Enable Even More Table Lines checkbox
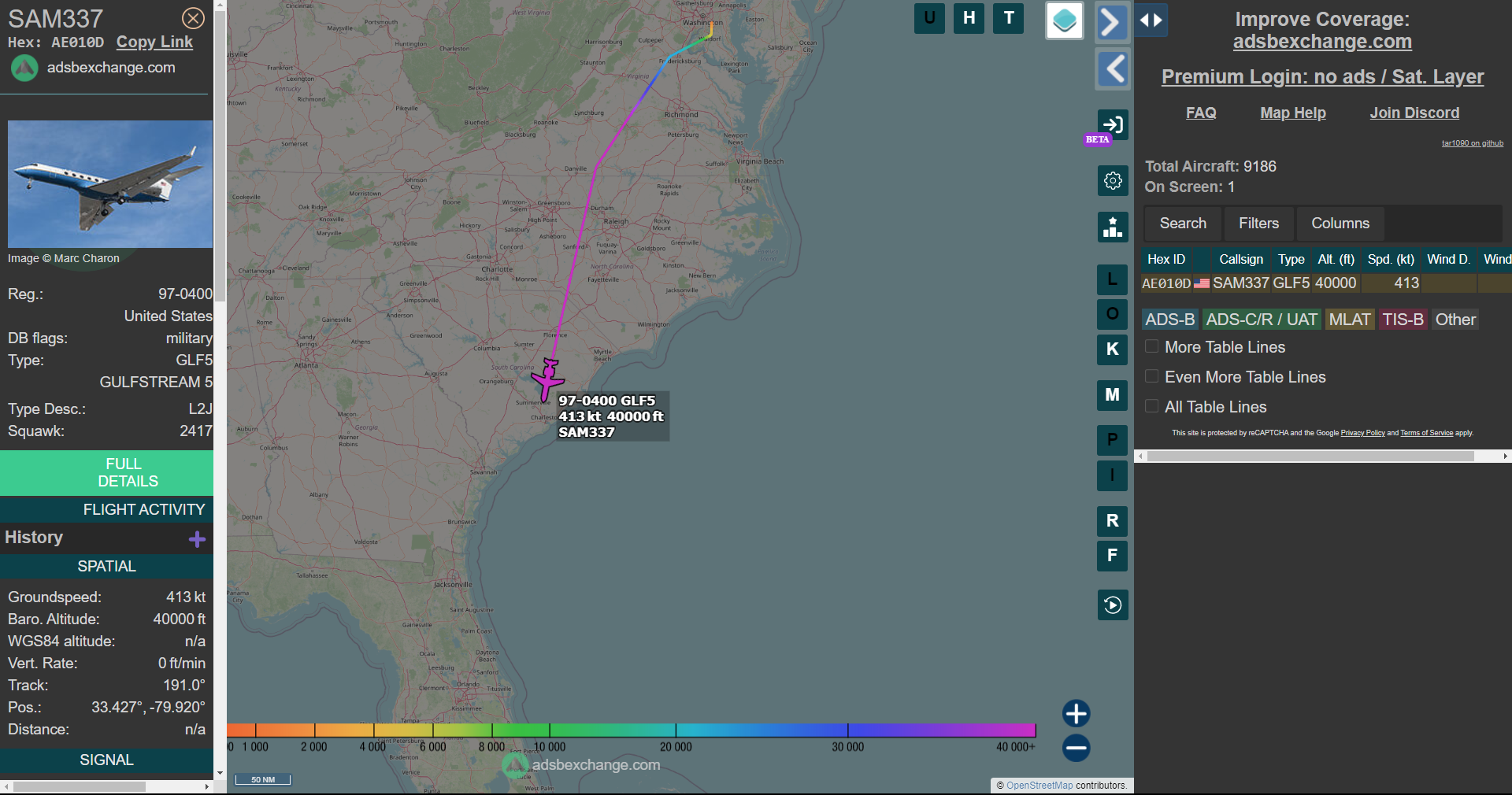The height and width of the screenshot is (795, 1512). 1151,376
